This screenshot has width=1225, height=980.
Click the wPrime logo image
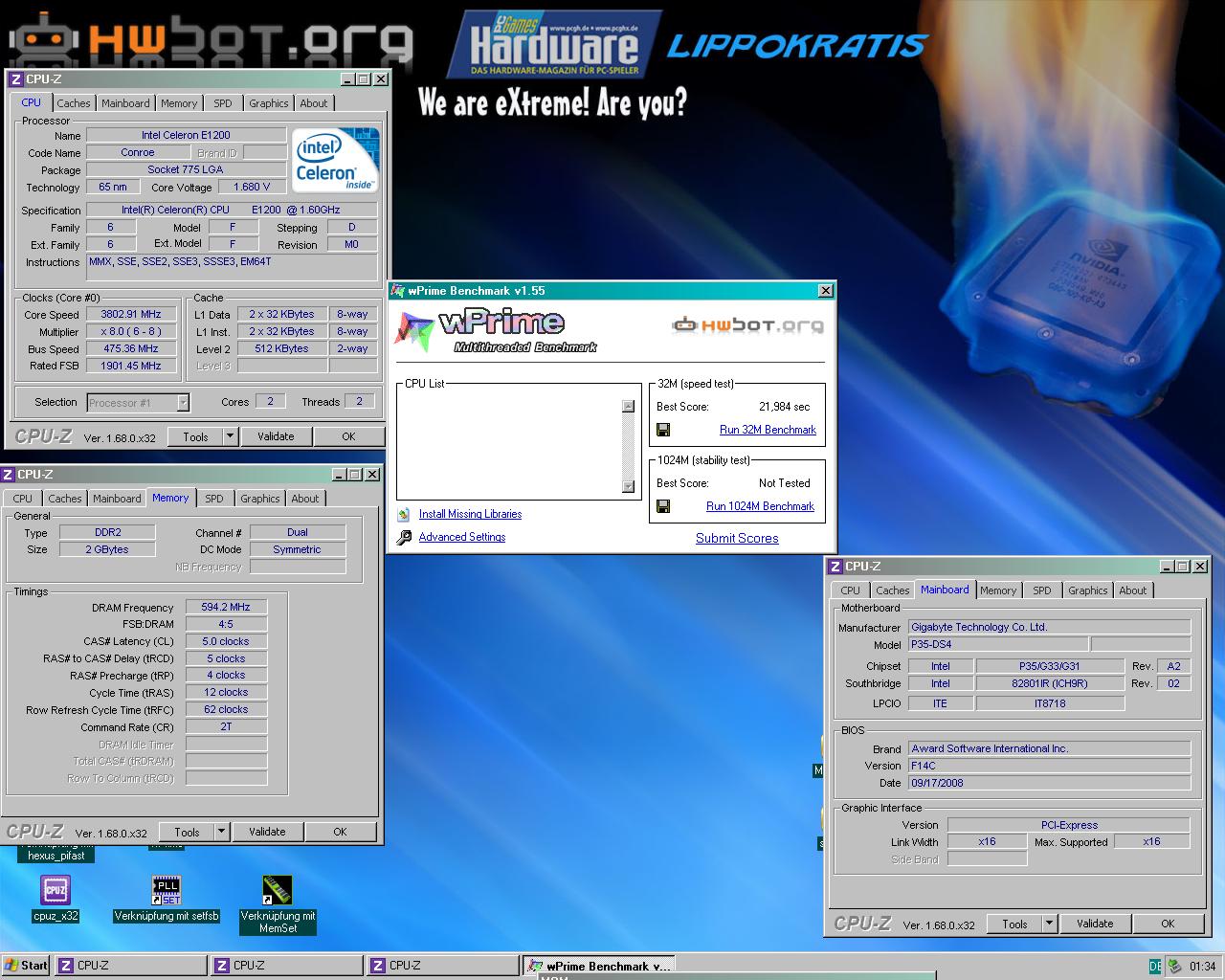[496, 329]
